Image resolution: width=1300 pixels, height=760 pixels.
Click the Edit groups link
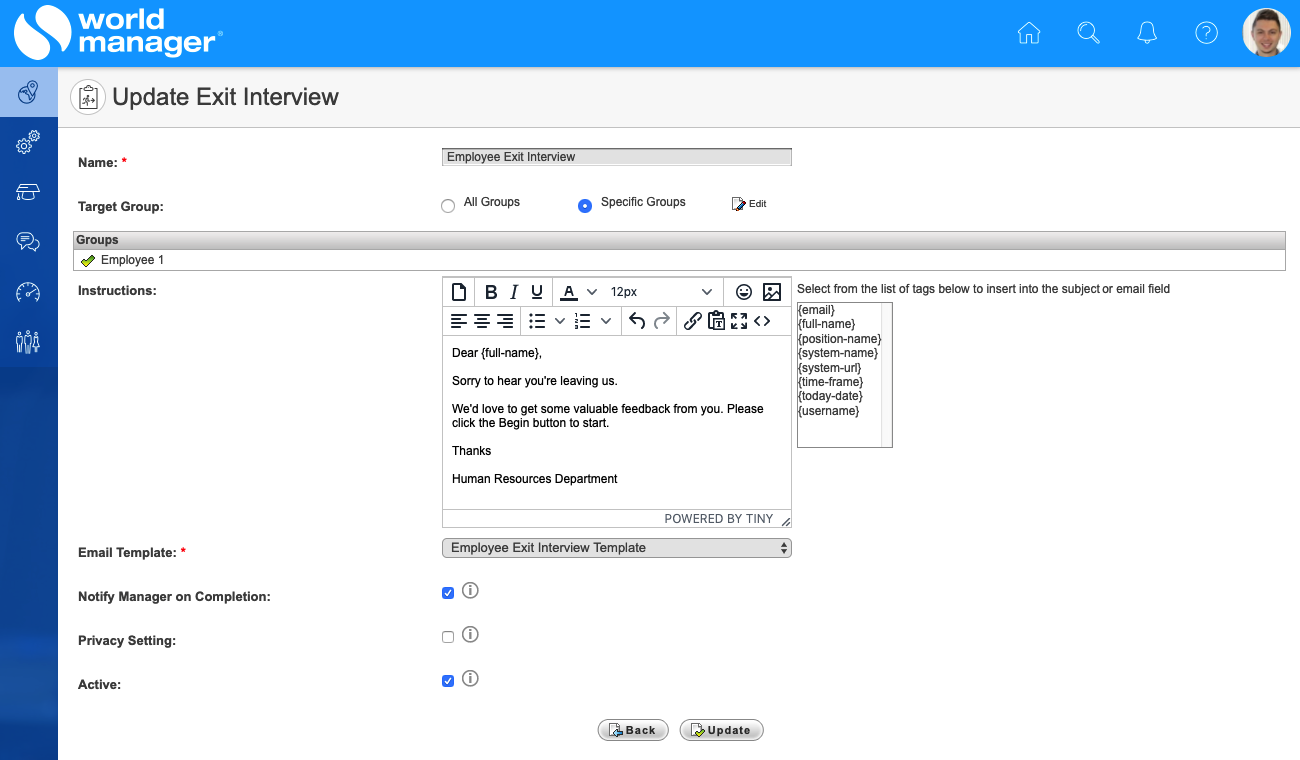click(x=749, y=204)
